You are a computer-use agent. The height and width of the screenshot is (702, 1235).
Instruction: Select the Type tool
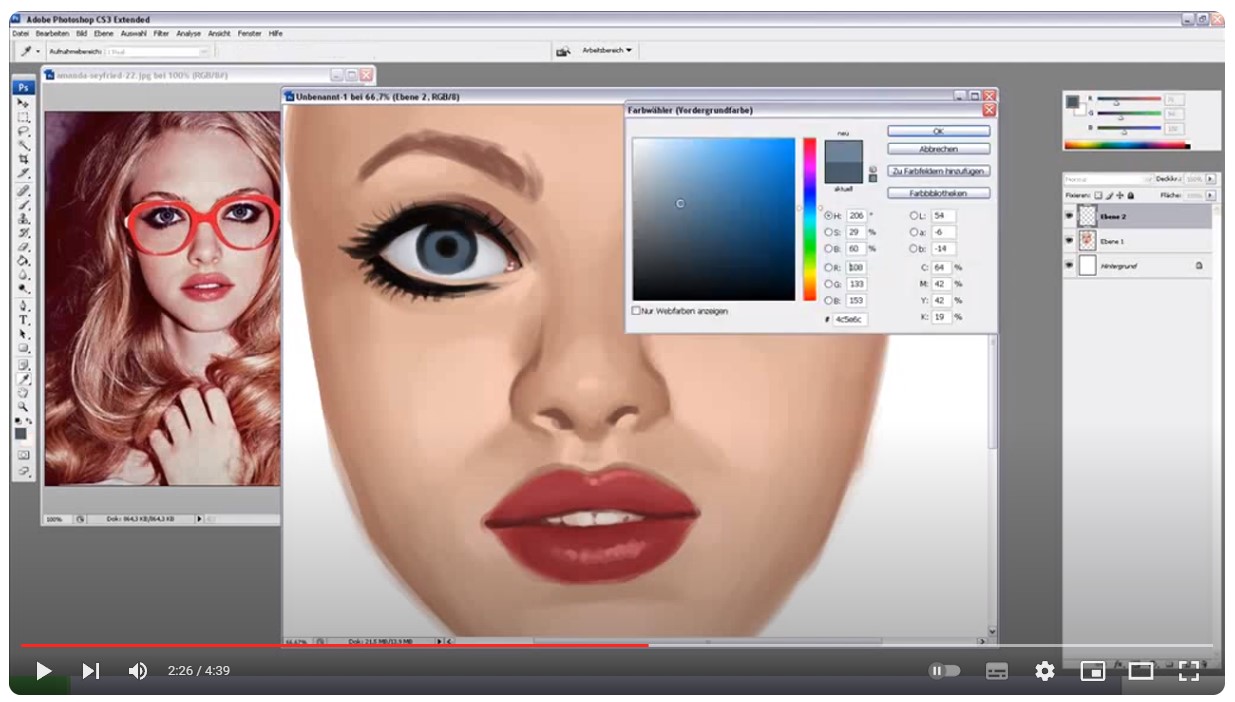pyautogui.click(x=23, y=320)
